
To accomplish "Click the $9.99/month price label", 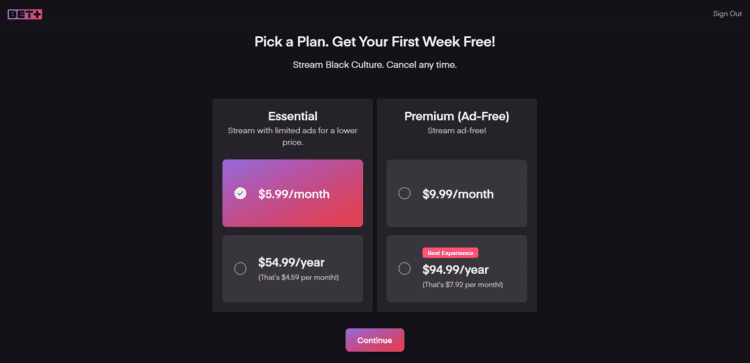I will pyautogui.click(x=458, y=194).
